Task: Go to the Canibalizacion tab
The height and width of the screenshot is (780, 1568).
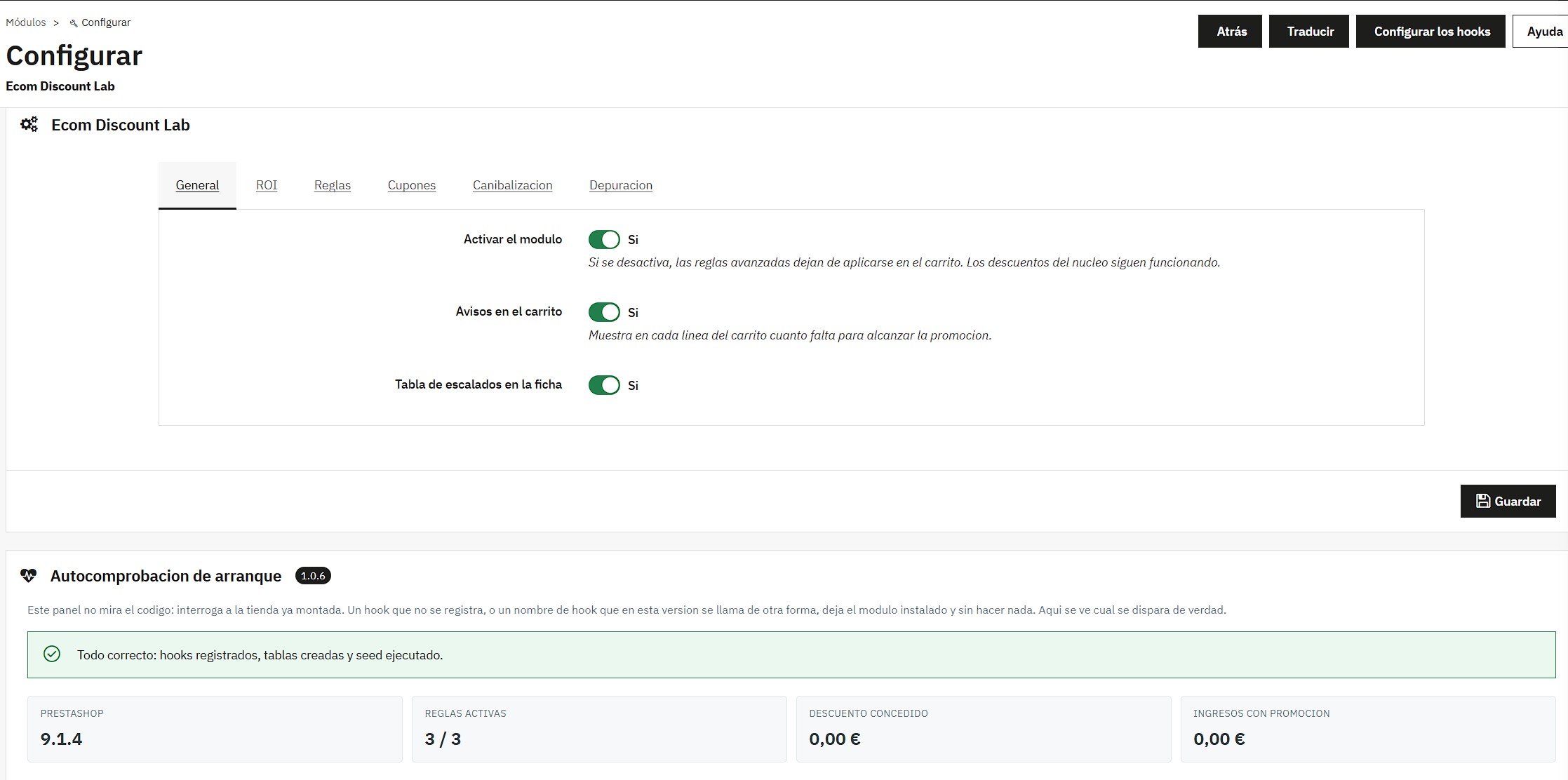Action: click(x=513, y=185)
